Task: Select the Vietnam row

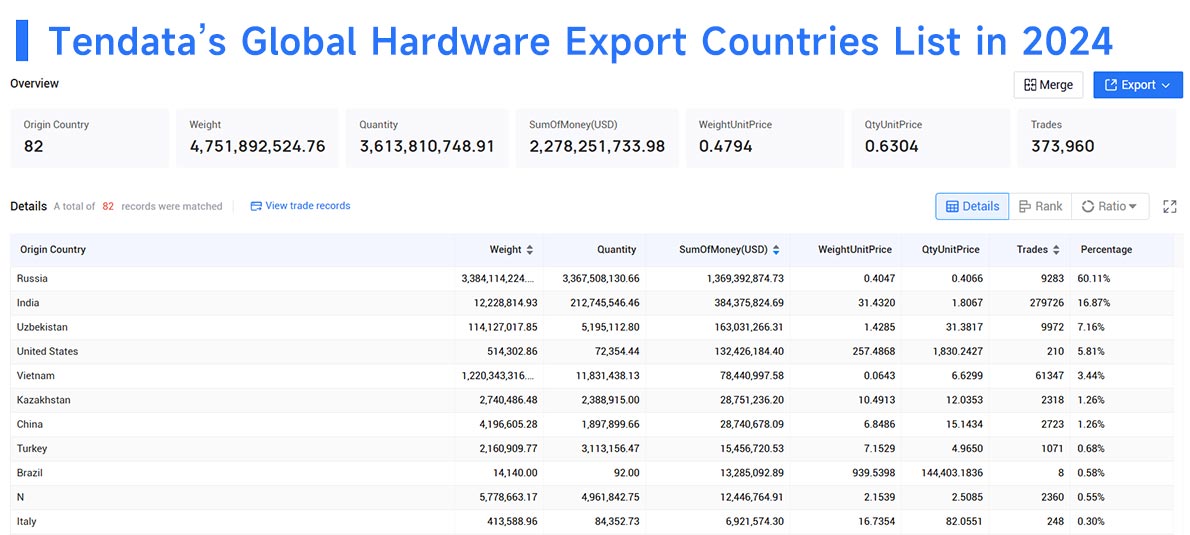Action: point(592,376)
